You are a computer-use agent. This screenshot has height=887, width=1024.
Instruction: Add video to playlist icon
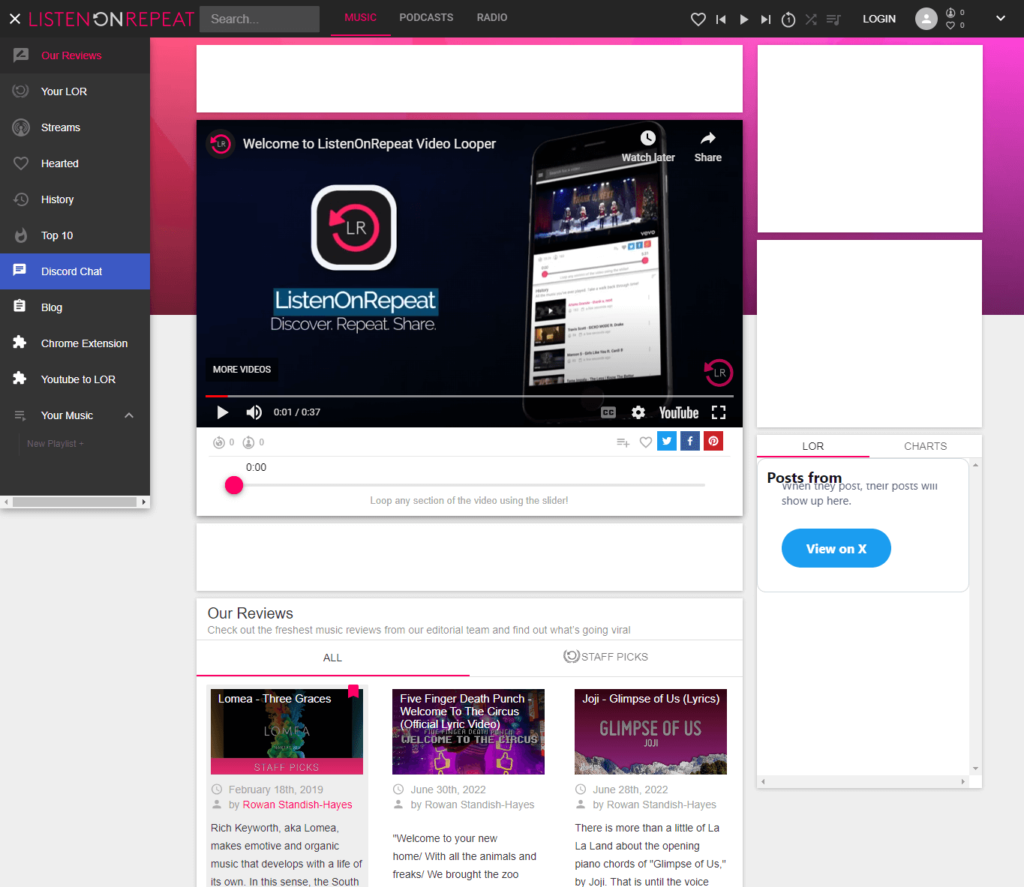pyautogui.click(x=623, y=442)
